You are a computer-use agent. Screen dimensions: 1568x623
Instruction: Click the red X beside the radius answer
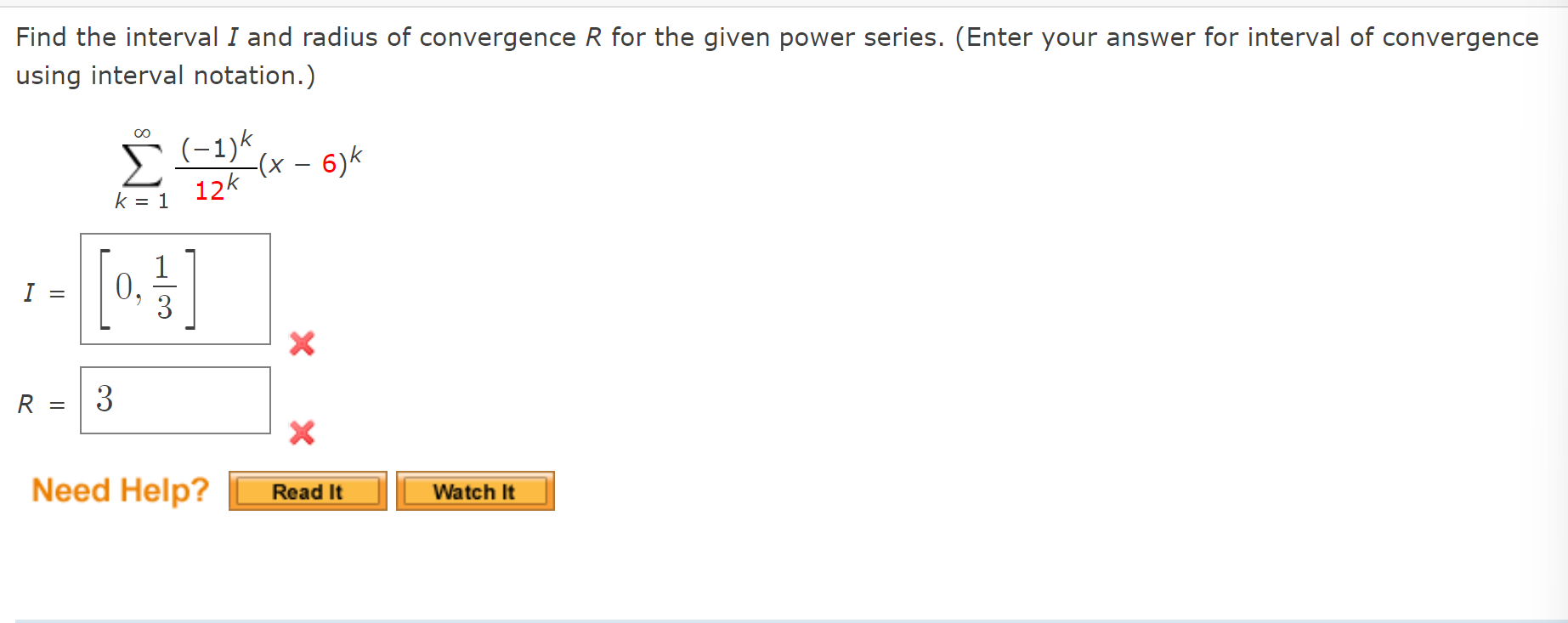pyautogui.click(x=302, y=433)
